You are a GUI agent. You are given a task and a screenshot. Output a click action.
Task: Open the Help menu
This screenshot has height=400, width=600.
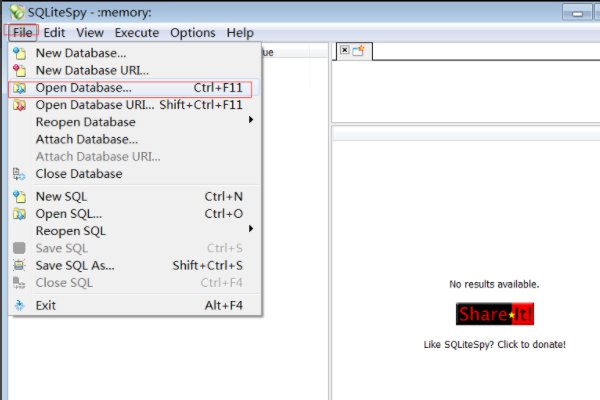(x=240, y=33)
